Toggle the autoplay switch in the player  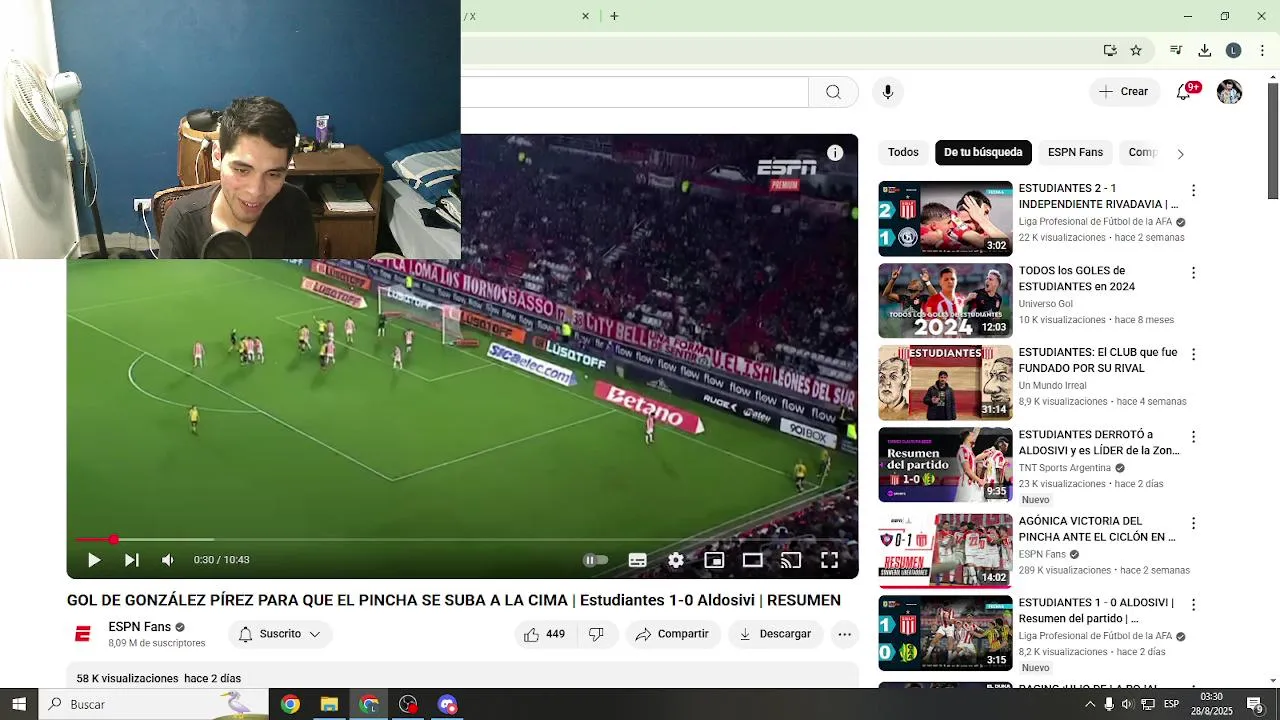(595, 560)
